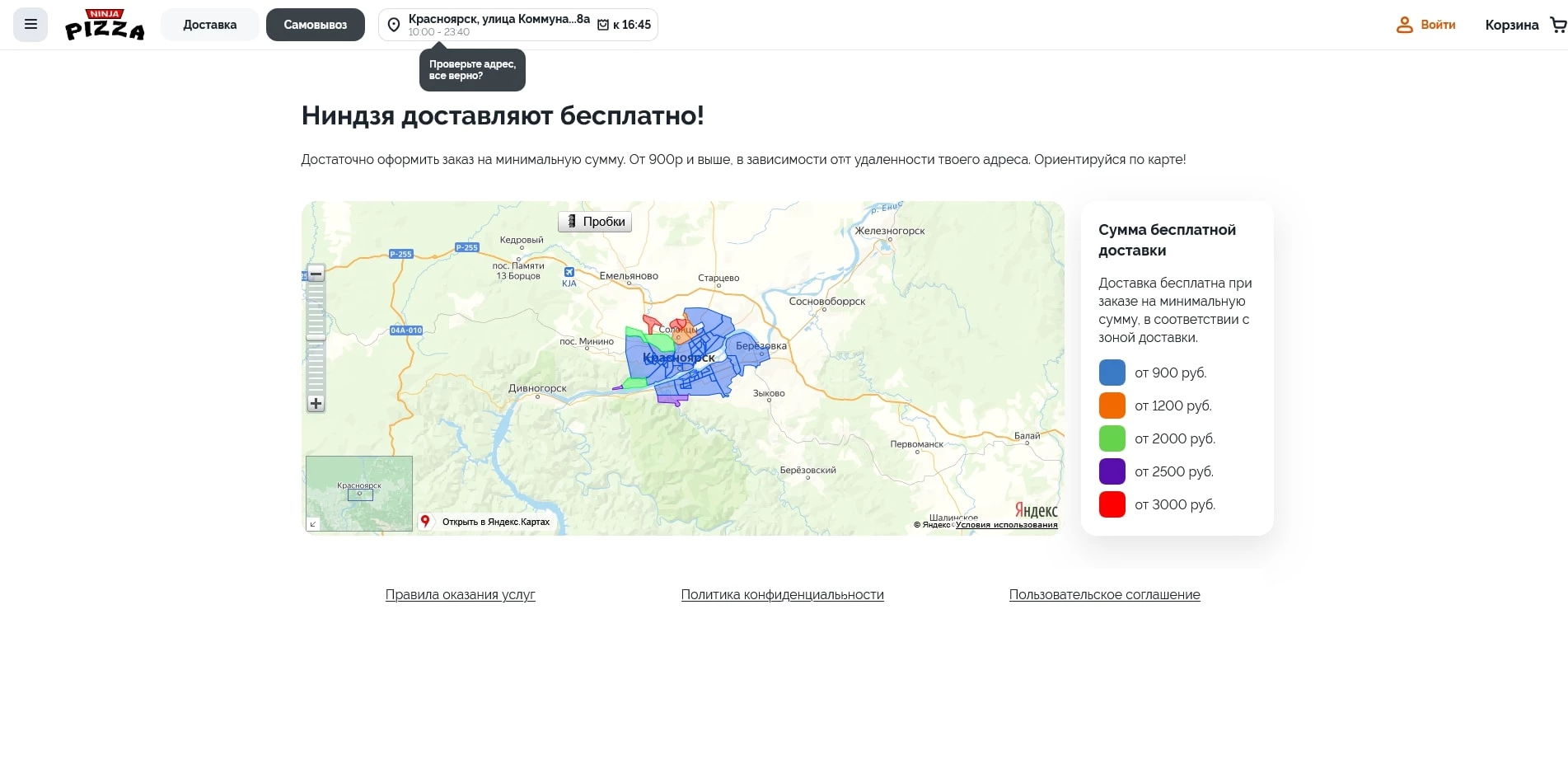Screen dimensions: 1568x764
Task: Select the blue от 900 руб. color swatch
Action: pyautogui.click(x=1112, y=373)
